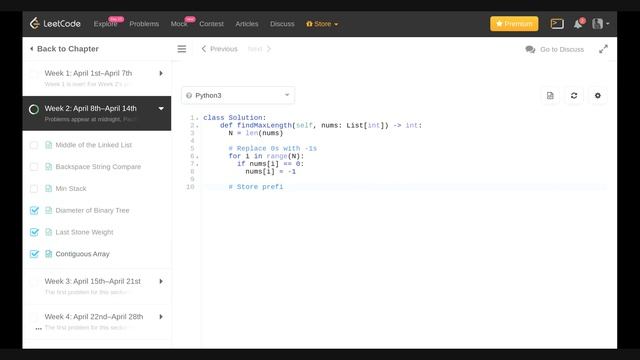
Task: Click the document icon beside Min Stack
Action: click(49, 189)
